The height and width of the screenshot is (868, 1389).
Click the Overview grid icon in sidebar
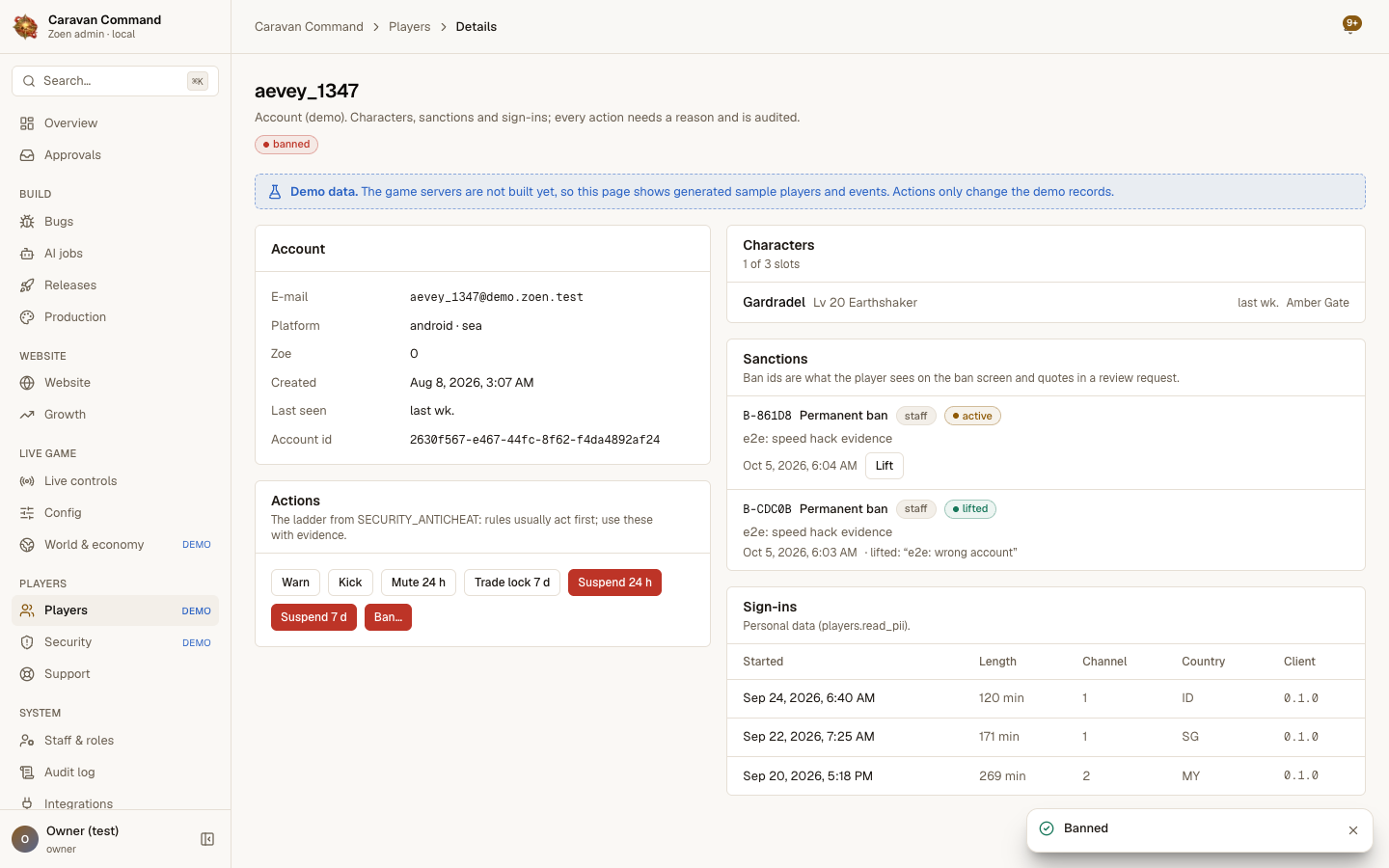27,123
